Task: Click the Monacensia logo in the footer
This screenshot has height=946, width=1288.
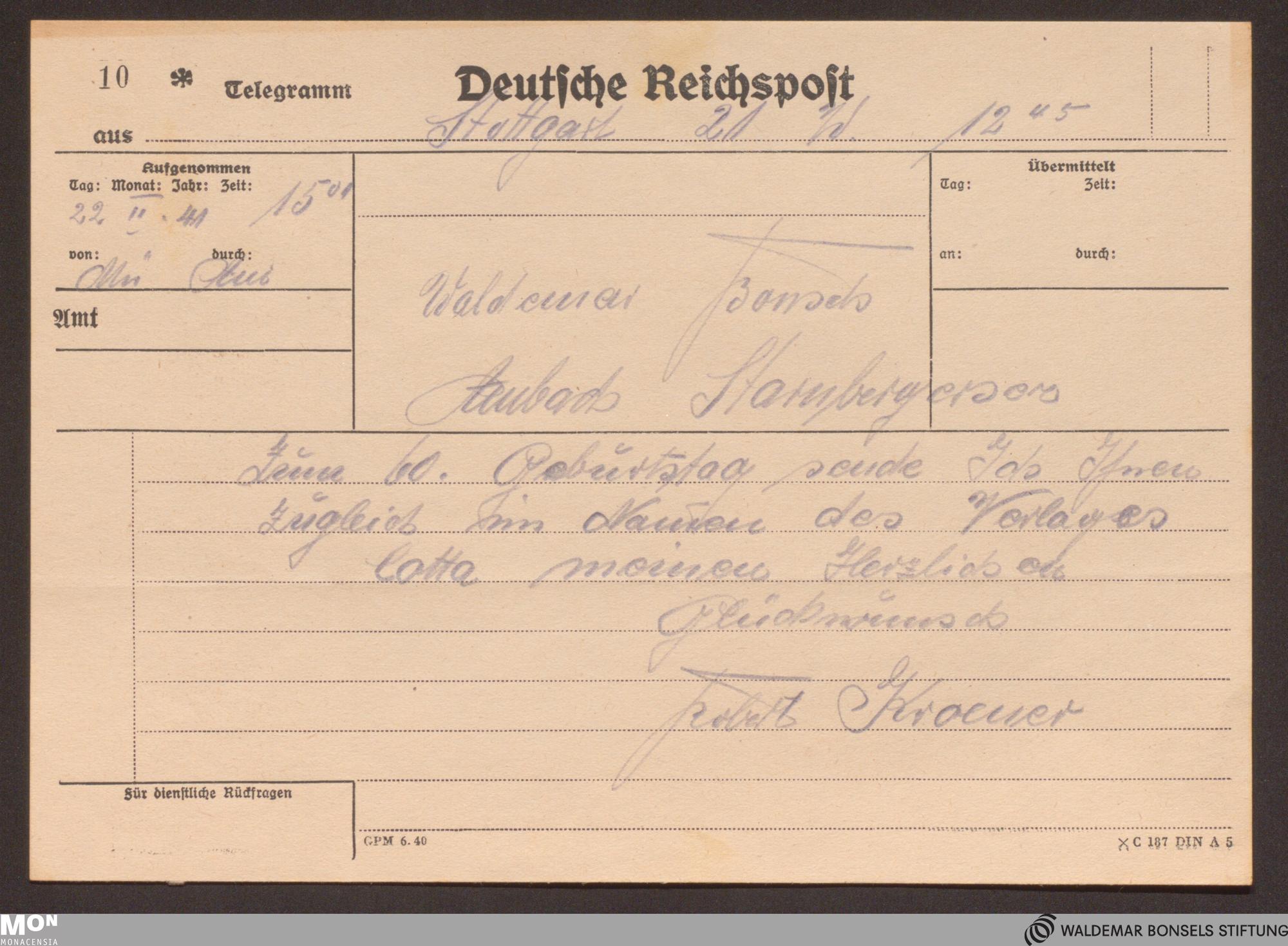Action: 29,930
